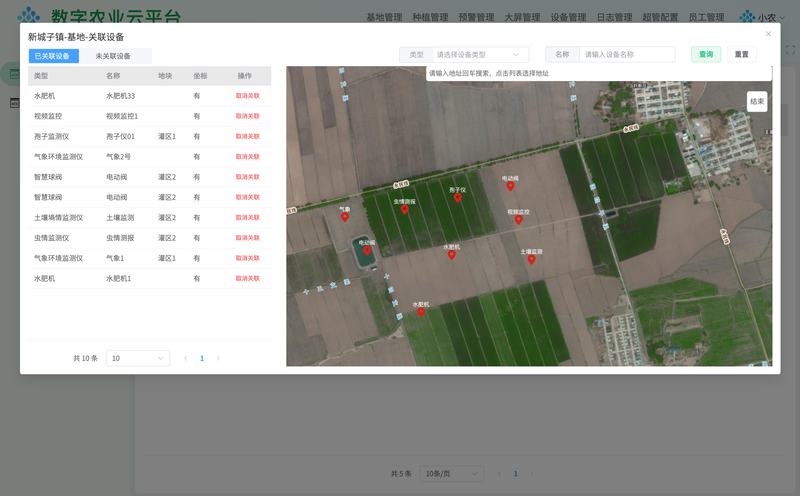This screenshot has width=800, height=496.
Task: Click the 重置 button
Action: pyautogui.click(x=741, y=55)
